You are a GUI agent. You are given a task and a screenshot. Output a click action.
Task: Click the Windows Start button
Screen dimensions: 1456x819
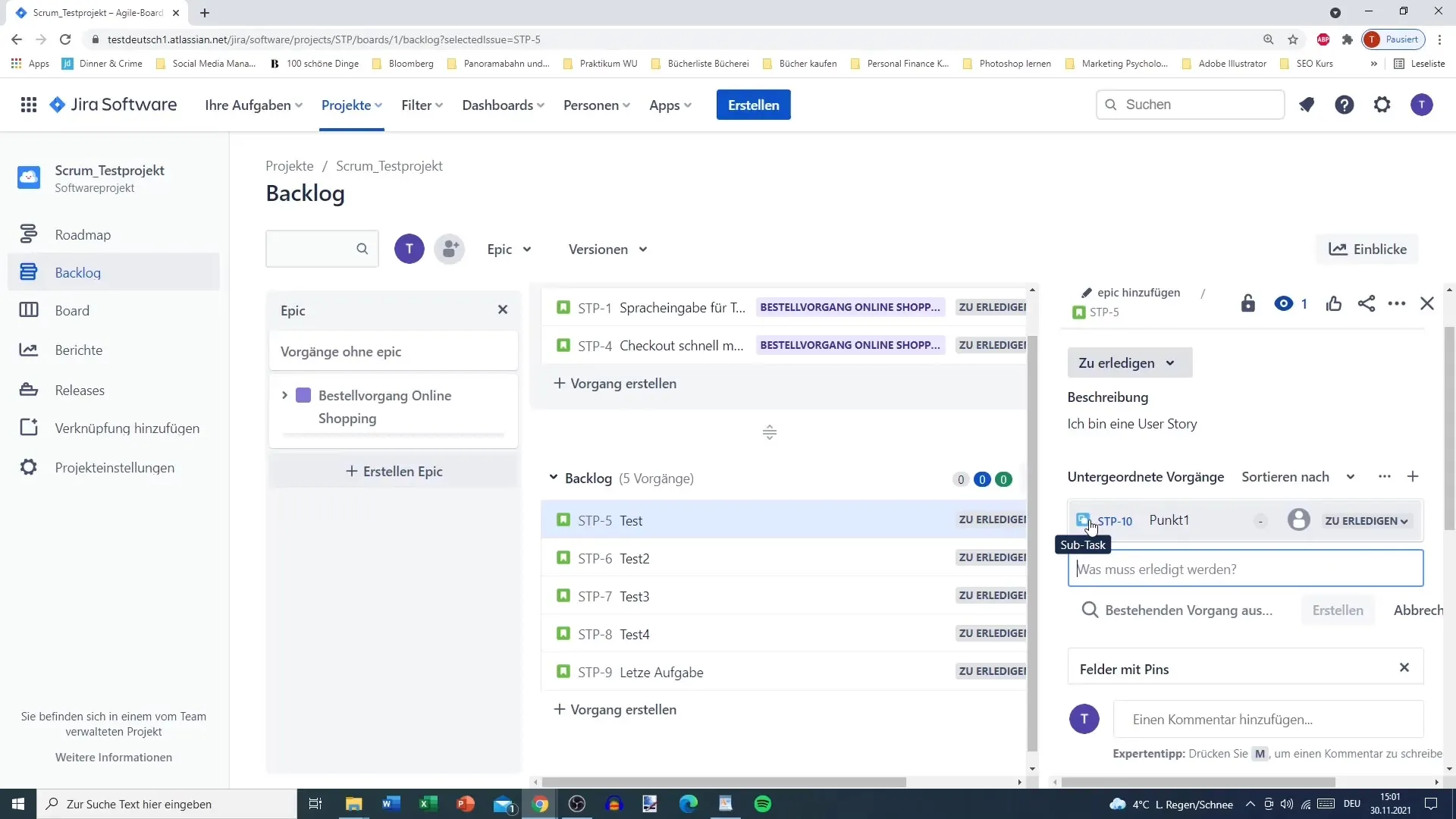pyautogui.click(x=18, y=804)
